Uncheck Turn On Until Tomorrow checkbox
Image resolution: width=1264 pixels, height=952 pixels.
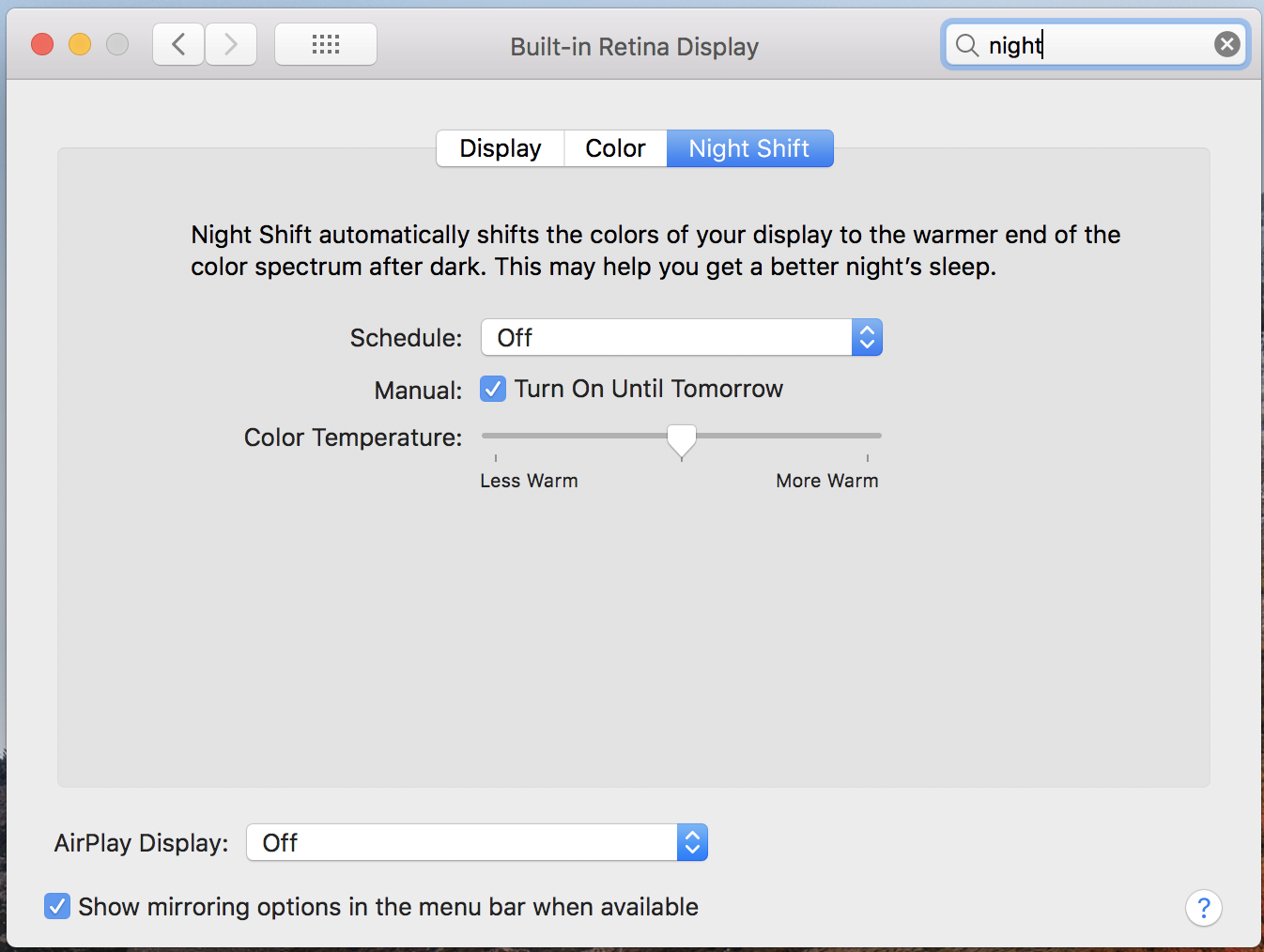click(493, 389)
